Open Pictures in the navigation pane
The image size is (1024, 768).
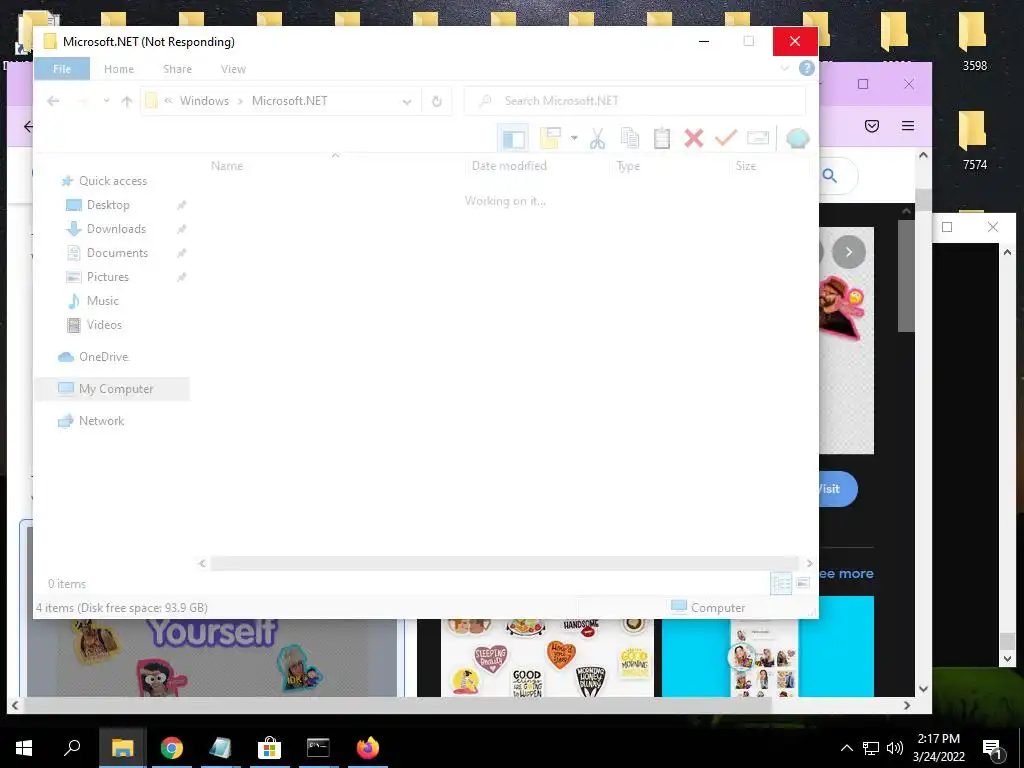(108, 277)
